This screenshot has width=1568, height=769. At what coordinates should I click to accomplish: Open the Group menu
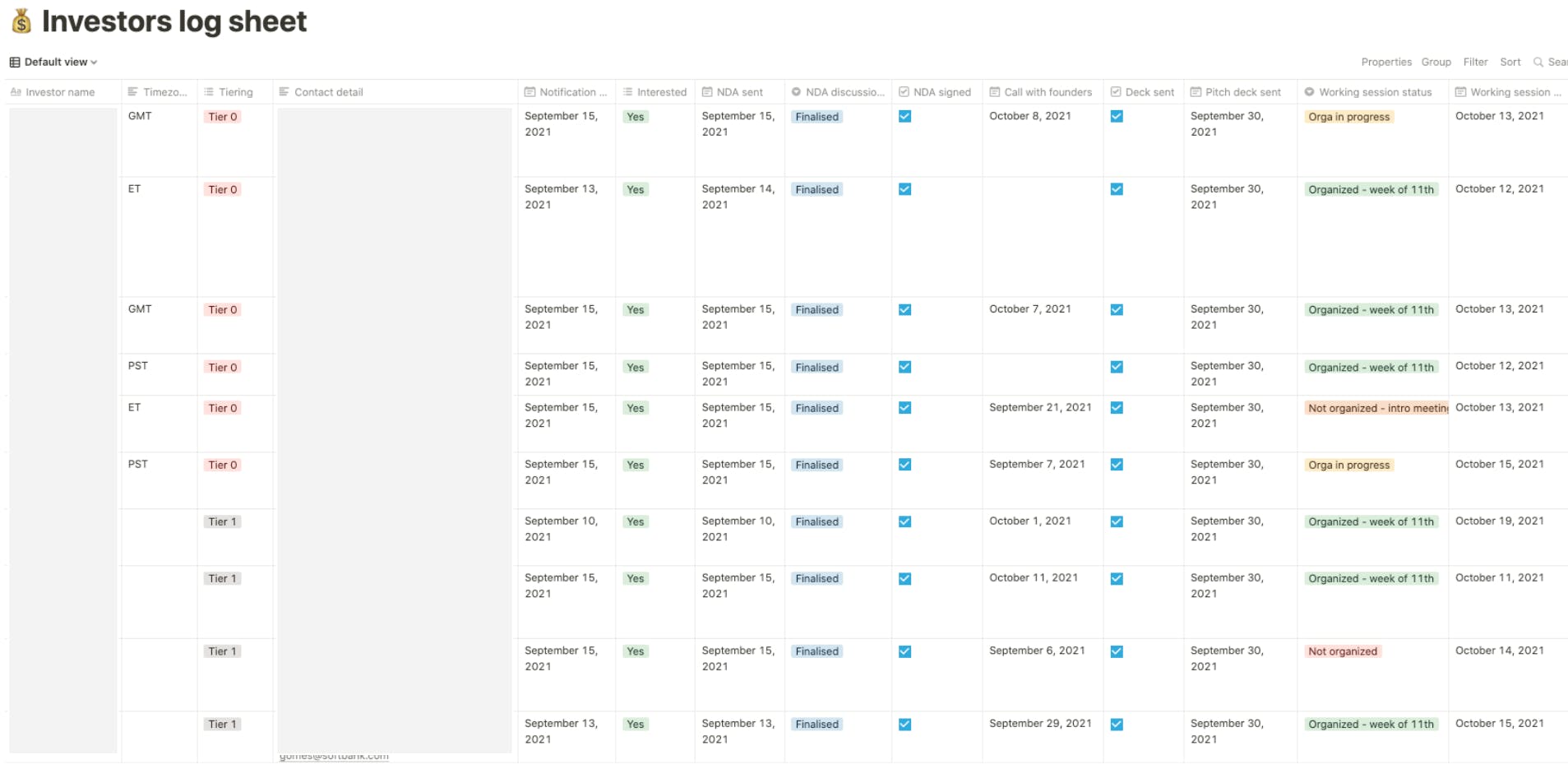(1436, 62)
